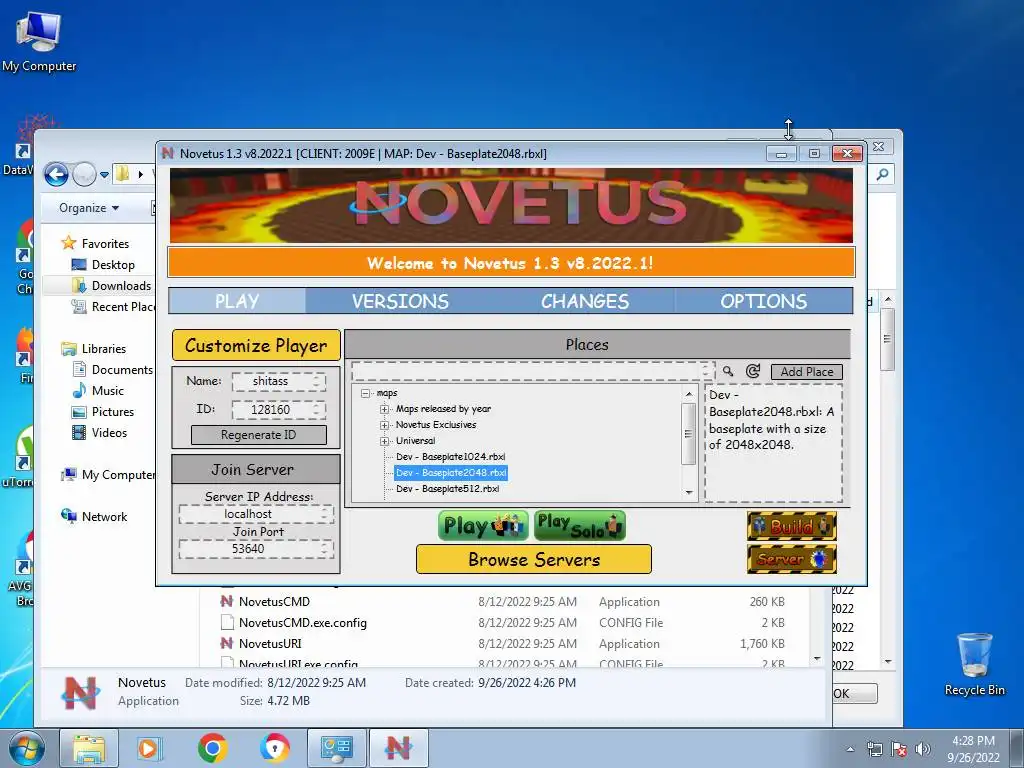This screenshot has width=1024, height=768.
Task: Expand Maps released by year node
Action: coord(384,409)
